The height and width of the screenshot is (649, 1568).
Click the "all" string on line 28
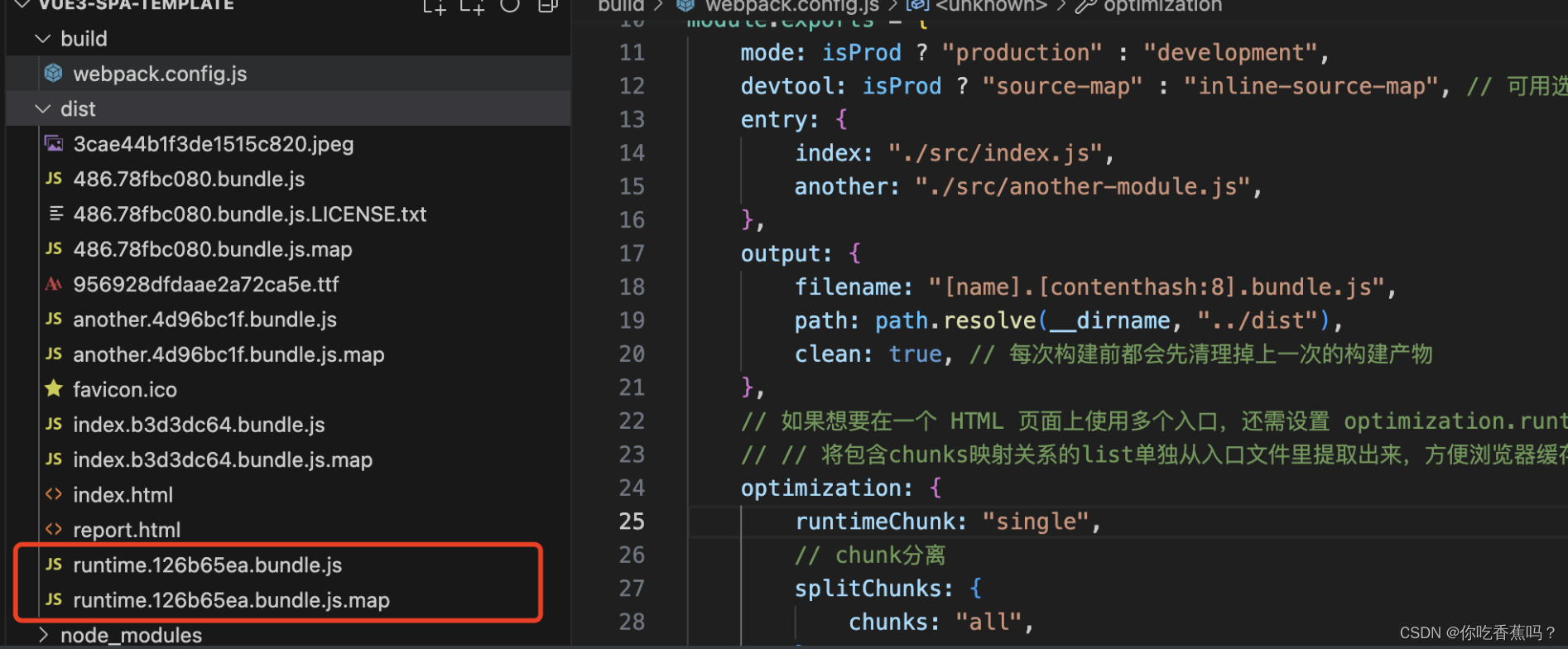(988, 622)
